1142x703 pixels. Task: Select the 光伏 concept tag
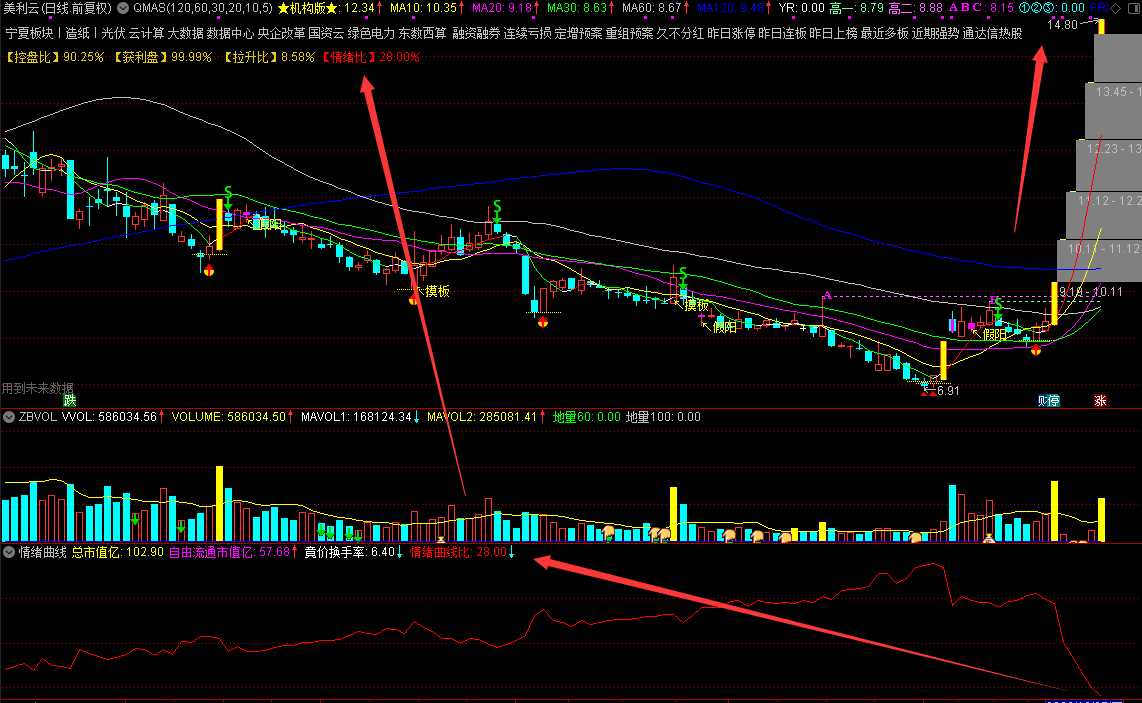pyautogui.click(x=113, y=34)
